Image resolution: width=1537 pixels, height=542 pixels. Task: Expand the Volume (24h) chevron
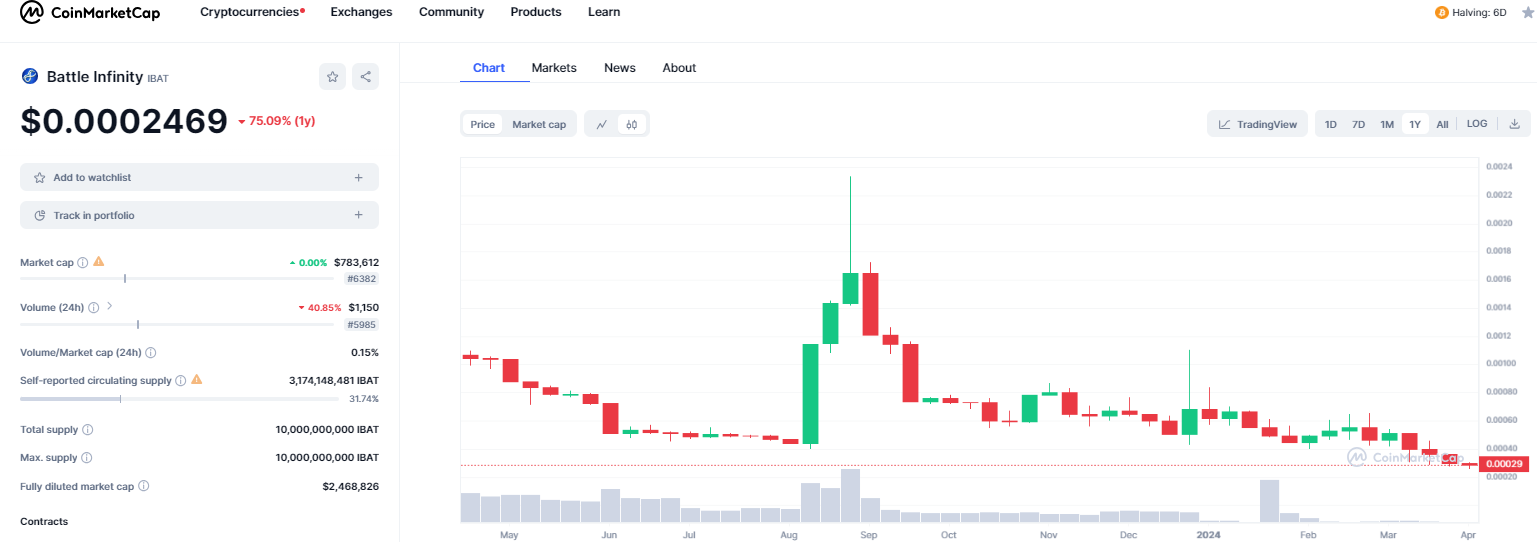pyautogui.click(x=110, y=307)
